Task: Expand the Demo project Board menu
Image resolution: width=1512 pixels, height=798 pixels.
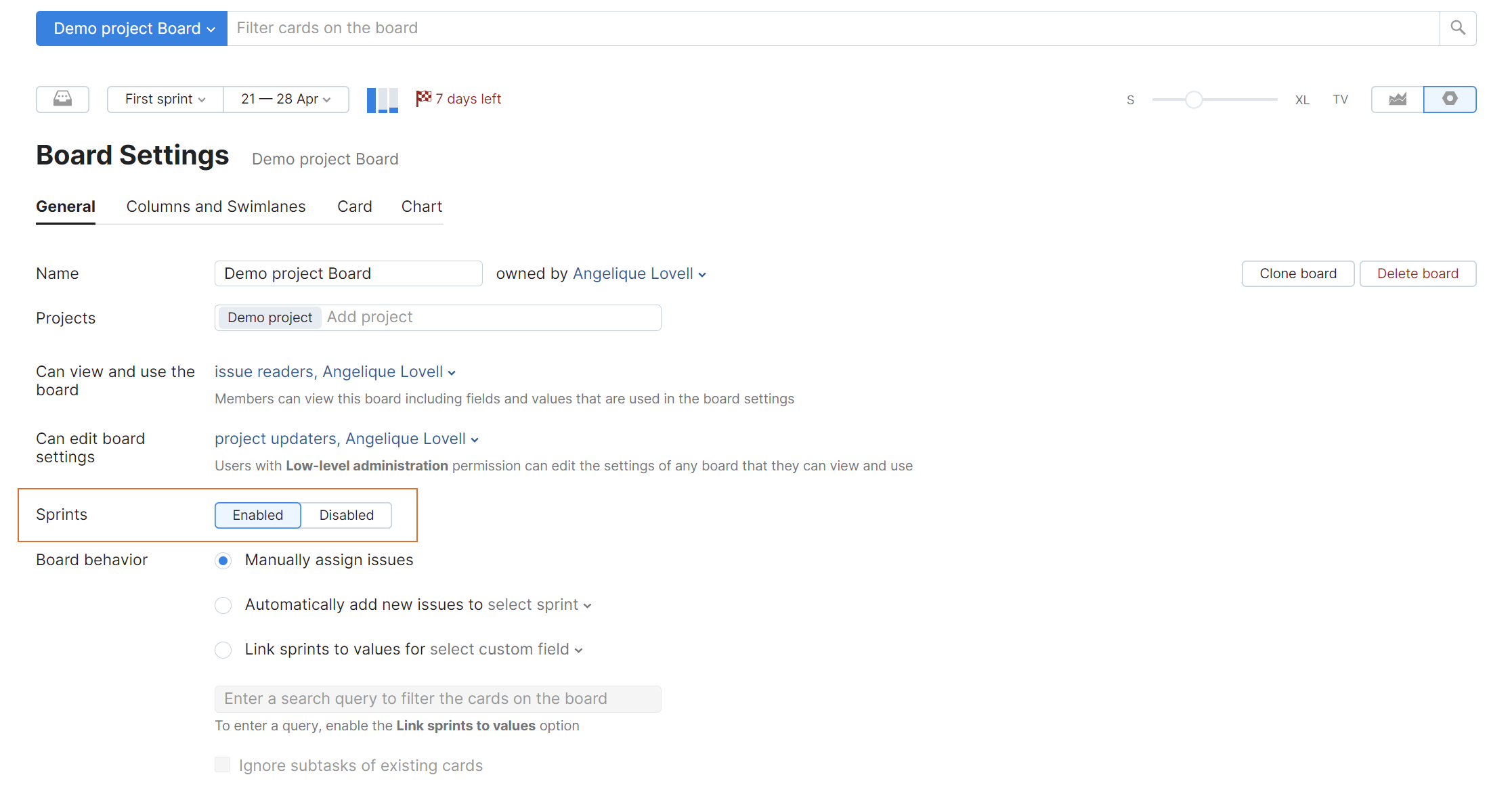Action: [132, 28]
